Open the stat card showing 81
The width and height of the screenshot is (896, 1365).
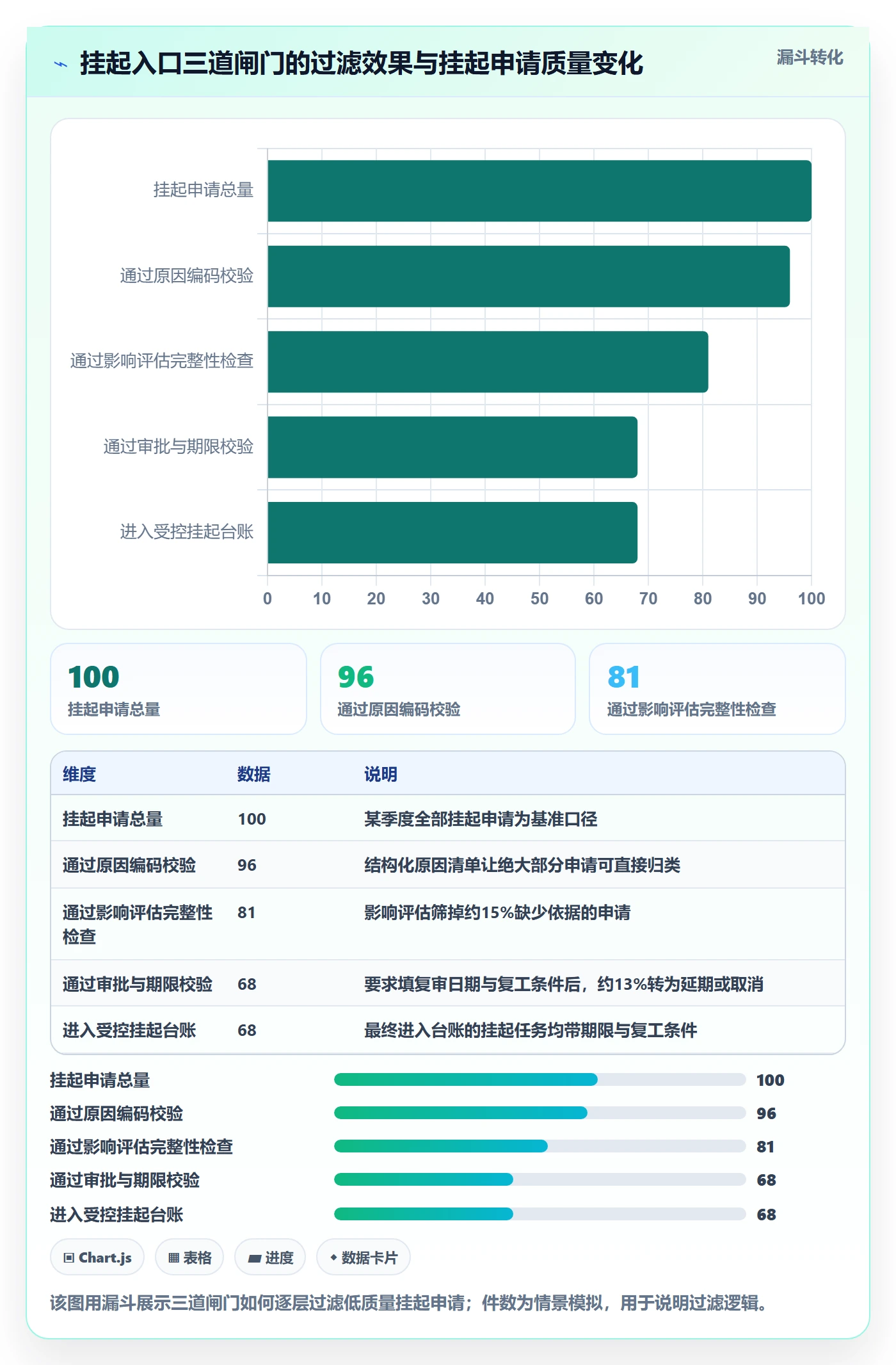pos(717,689)
